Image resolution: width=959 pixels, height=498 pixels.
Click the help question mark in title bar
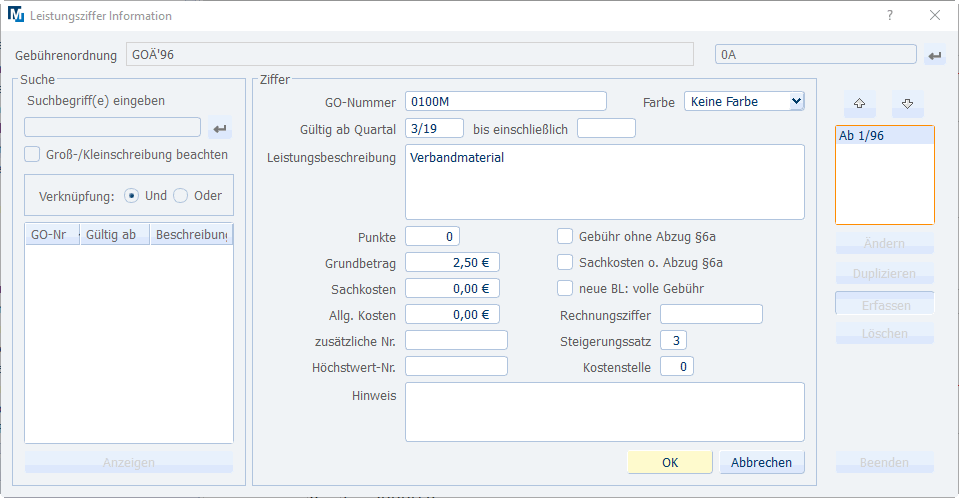[x=890, y=15]
